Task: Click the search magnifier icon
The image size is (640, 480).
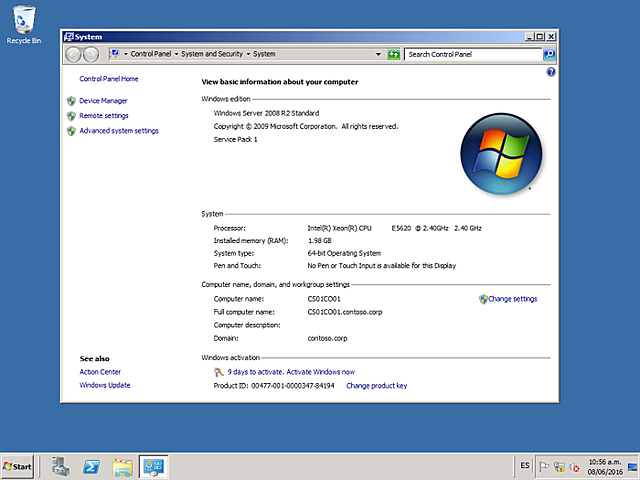Action: point(549,54)
